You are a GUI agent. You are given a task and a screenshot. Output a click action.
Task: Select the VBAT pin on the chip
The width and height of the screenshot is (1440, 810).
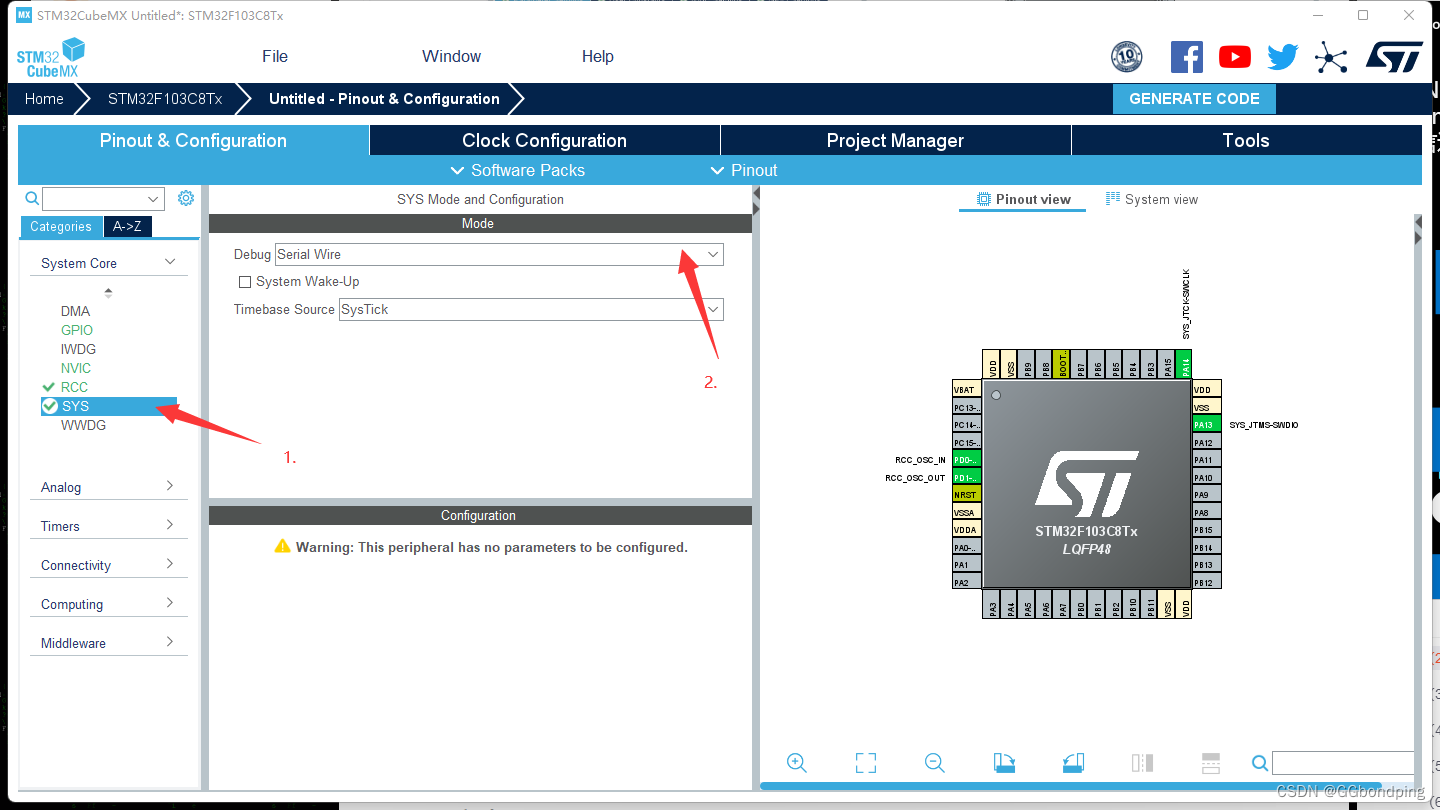pyautogui.click(x=967, y=390)
